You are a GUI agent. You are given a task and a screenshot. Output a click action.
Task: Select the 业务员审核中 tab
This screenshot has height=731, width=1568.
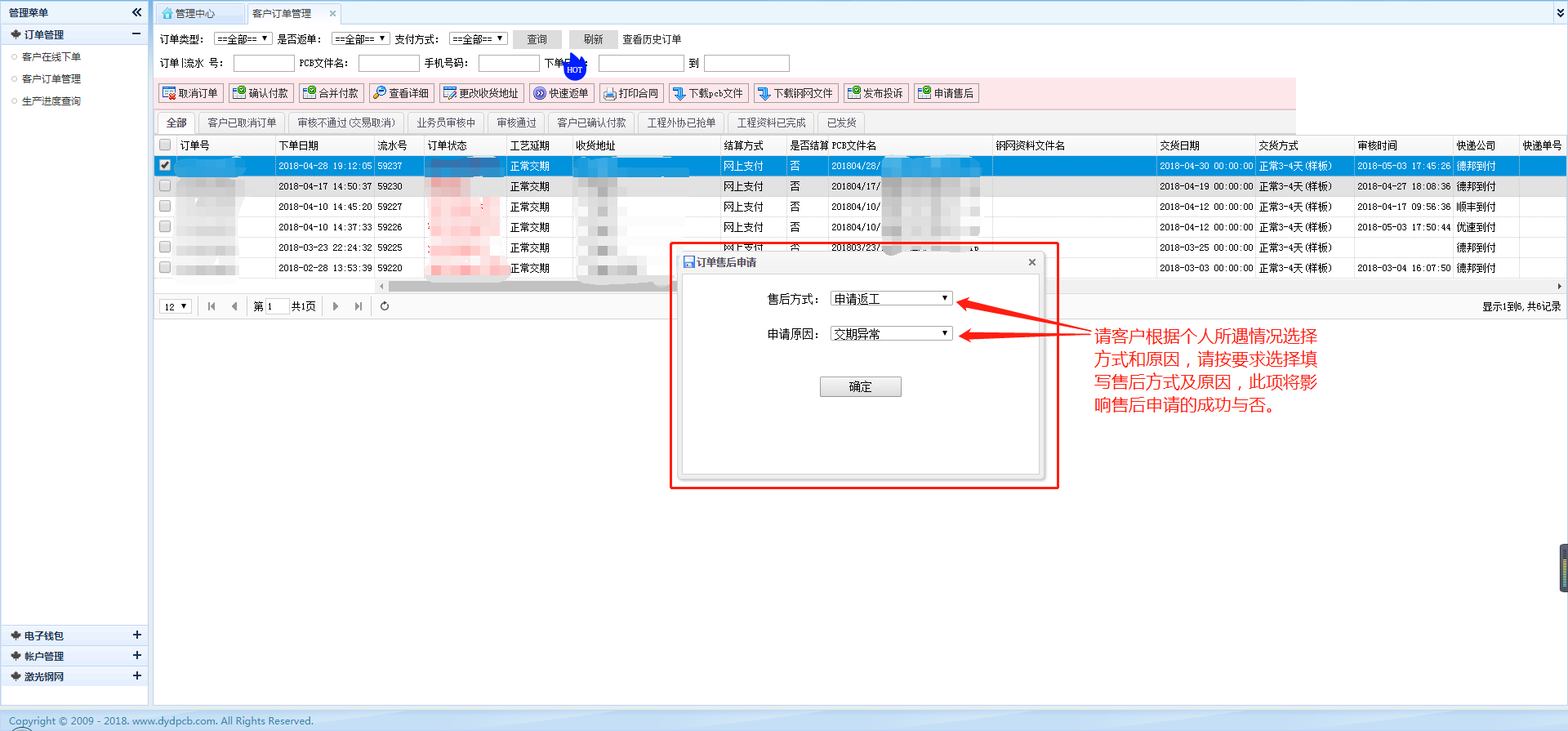446,123
